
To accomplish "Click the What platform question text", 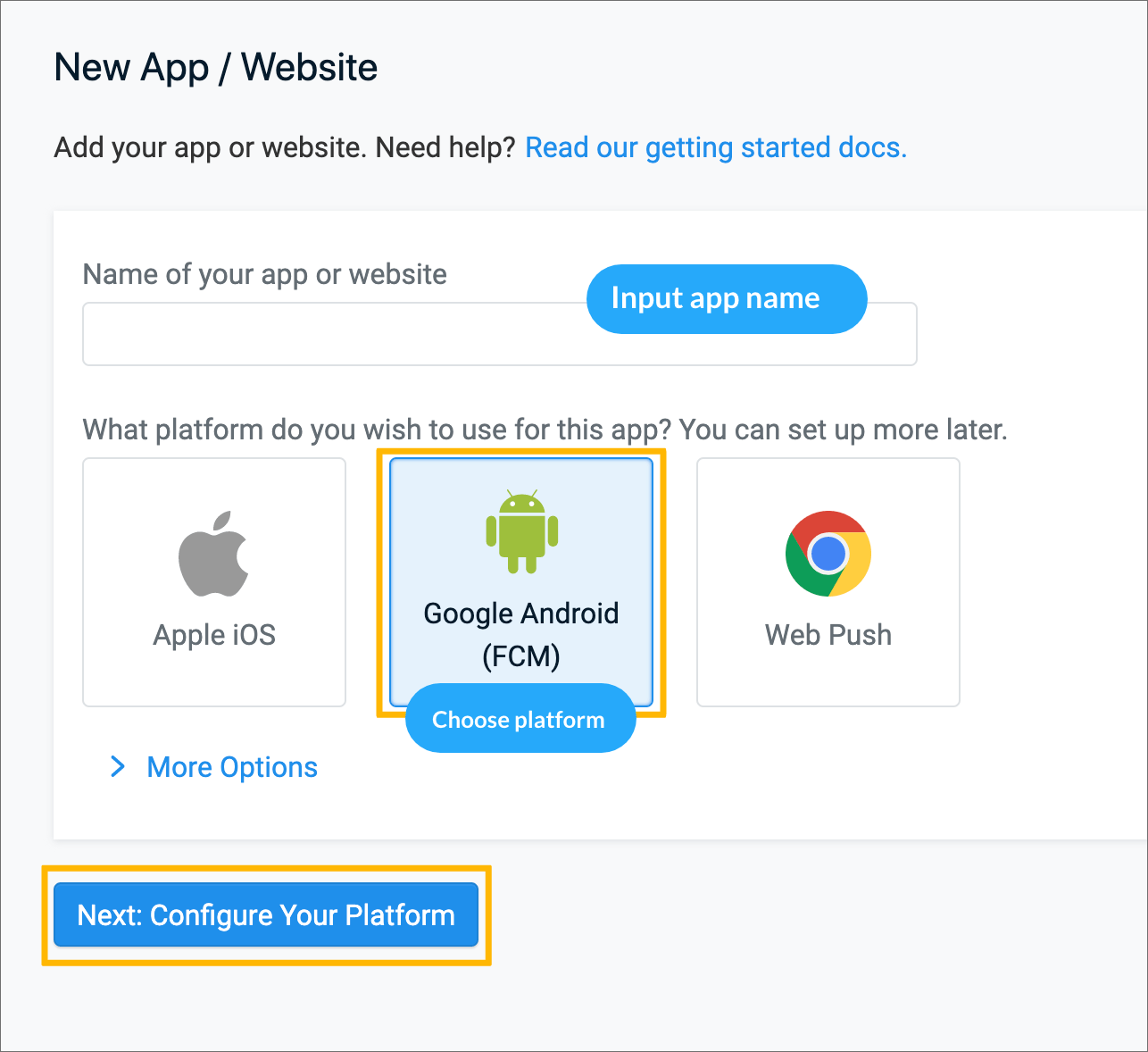I will [x=545, y=430].
